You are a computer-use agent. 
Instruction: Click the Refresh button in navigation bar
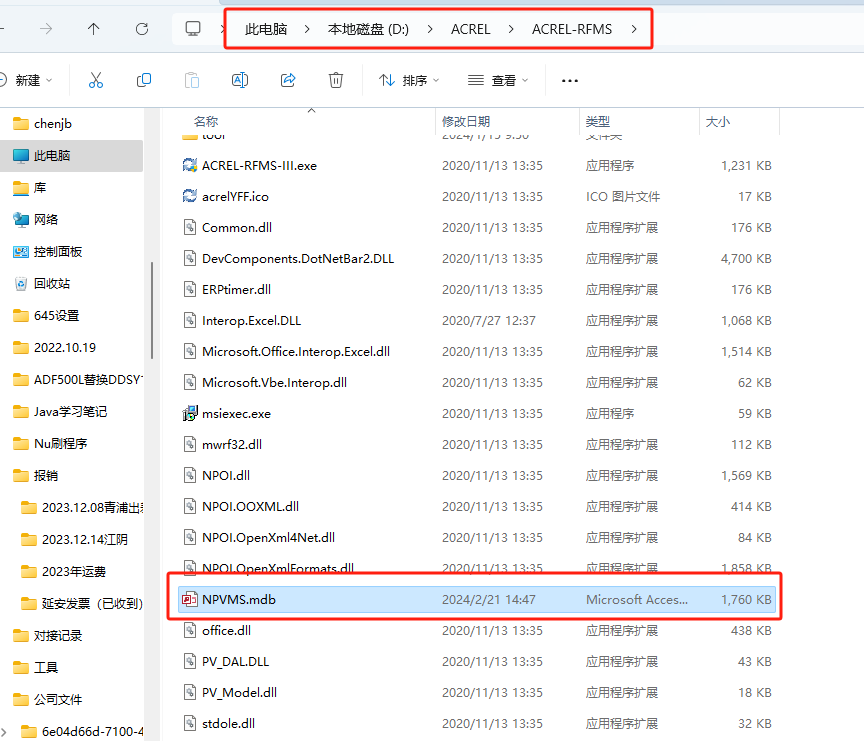pyautogui.click(x=142, y=29)
